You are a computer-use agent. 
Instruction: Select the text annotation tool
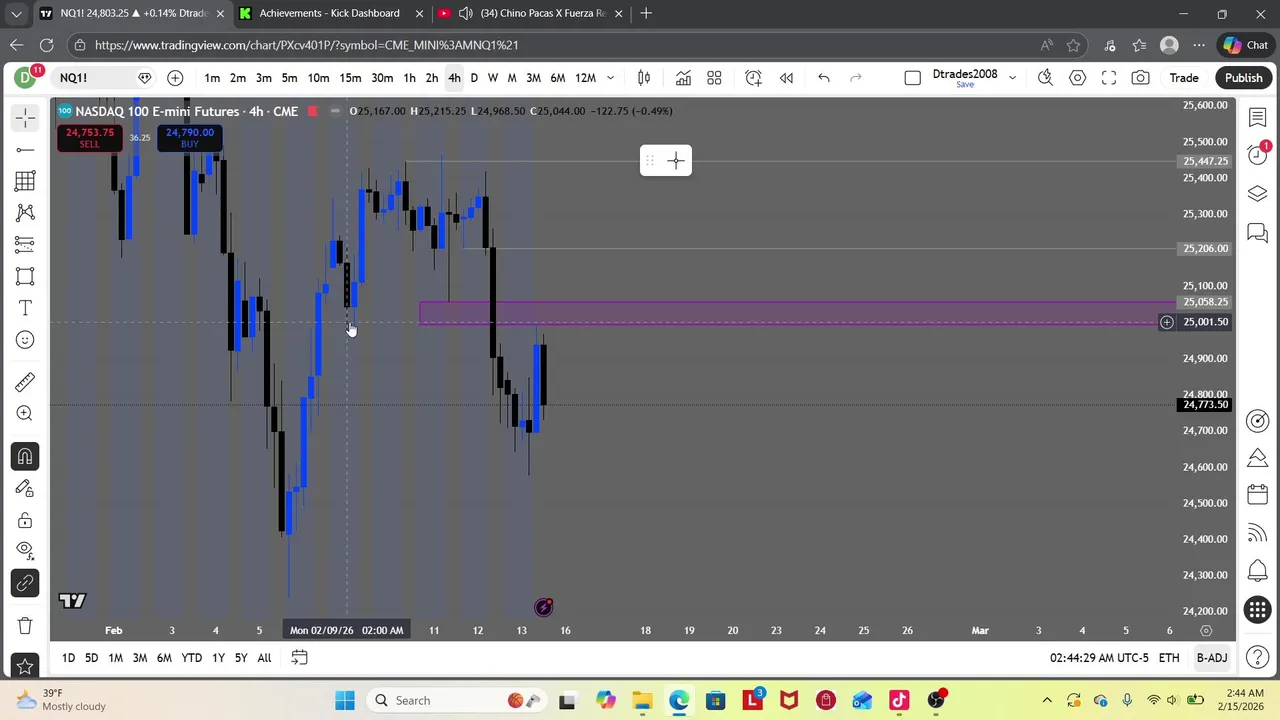tap(25, 308)
